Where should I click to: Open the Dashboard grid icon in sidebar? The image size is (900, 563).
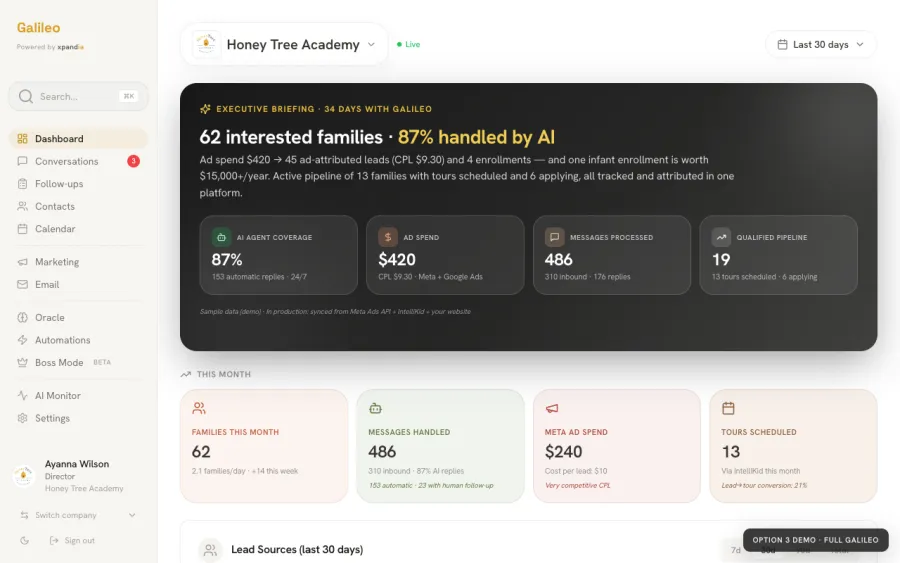[x=22, y=138]
